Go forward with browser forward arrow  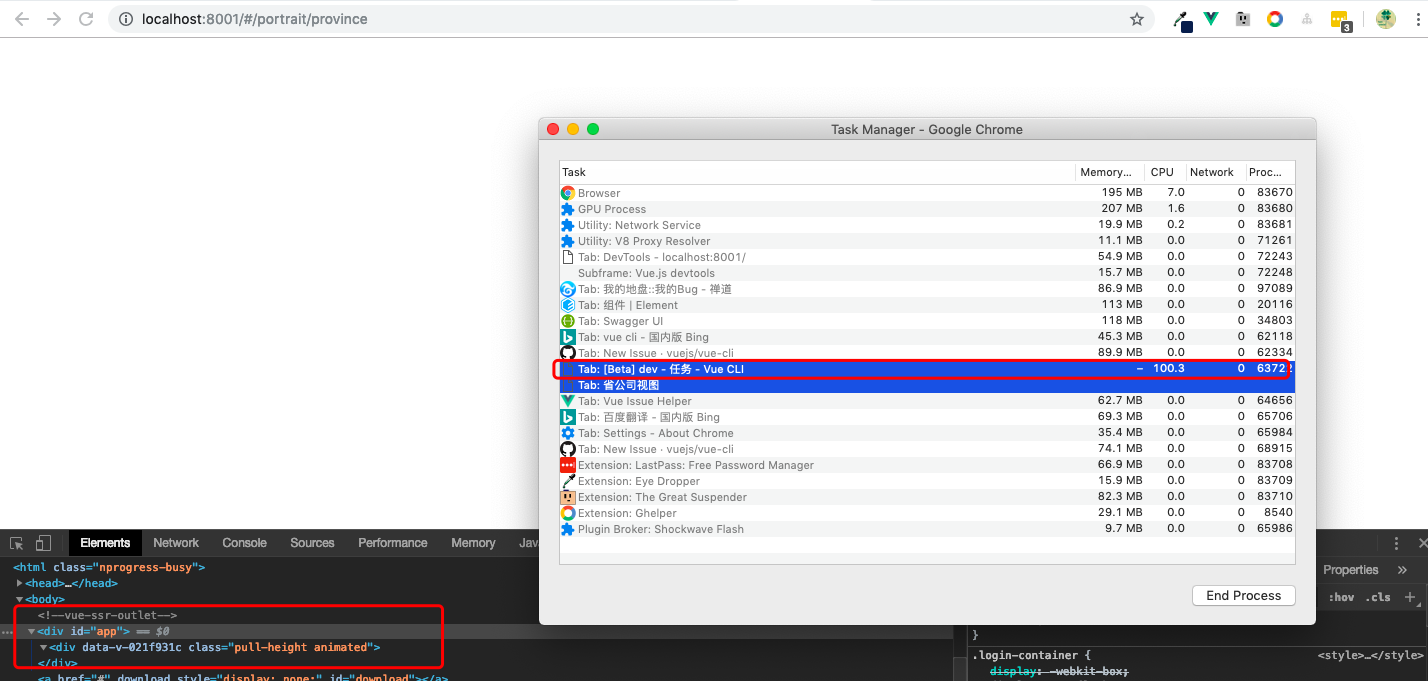[x=54, y=19]
